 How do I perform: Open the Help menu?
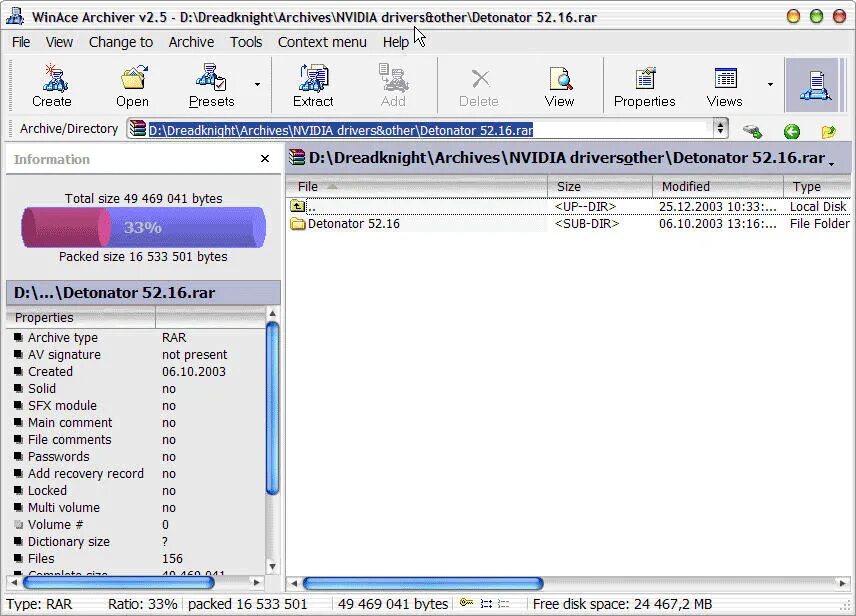coord(395,42)
